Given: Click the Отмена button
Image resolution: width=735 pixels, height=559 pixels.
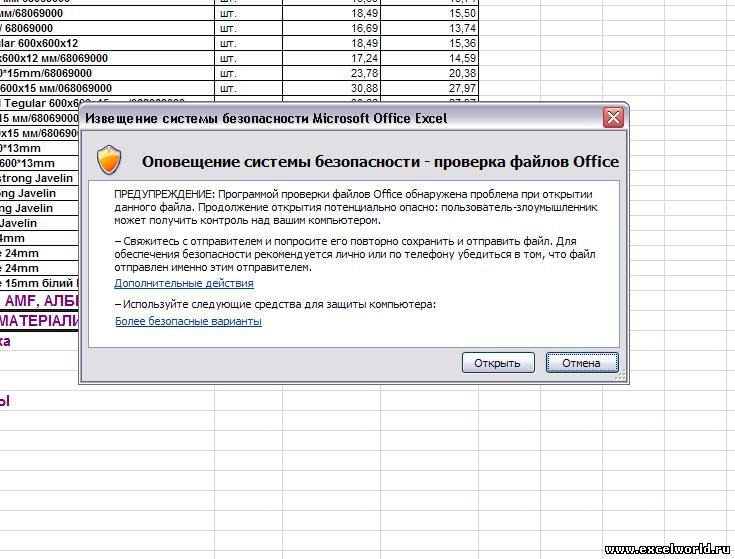Looking at the screenshot, I should [x=582, y=363].
